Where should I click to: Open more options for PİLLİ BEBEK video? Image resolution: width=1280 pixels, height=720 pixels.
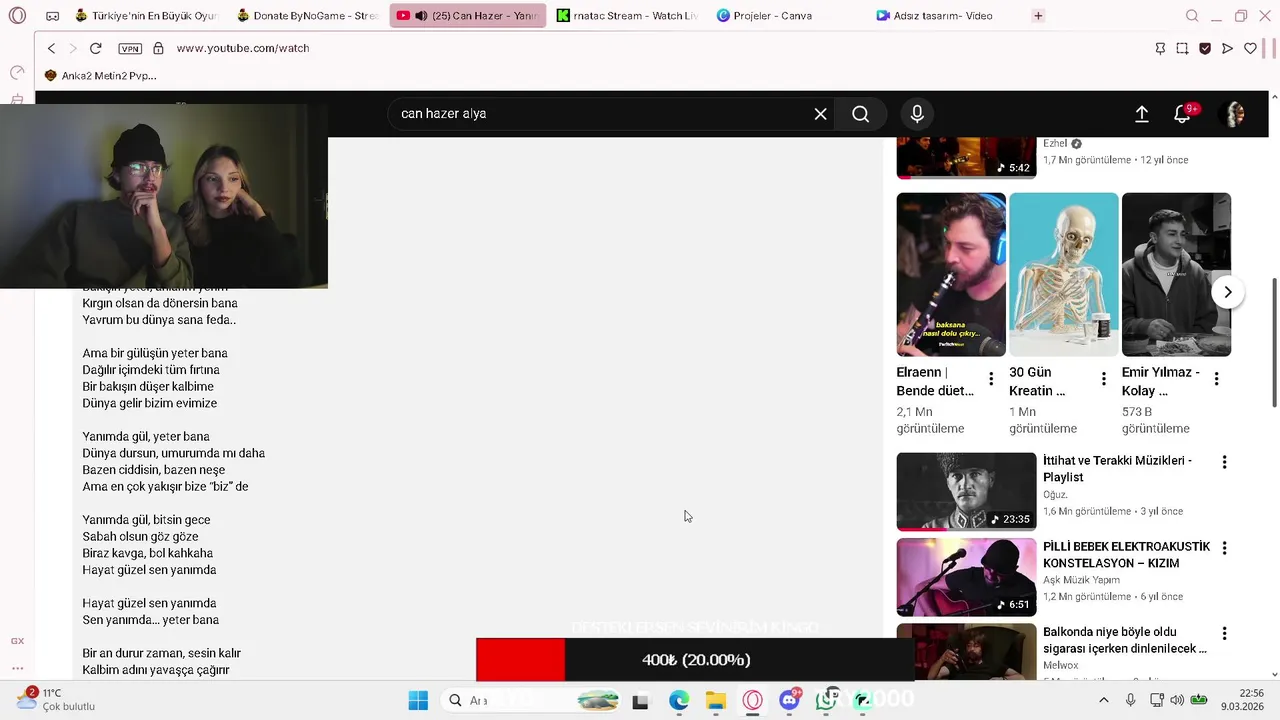pos(1224,548)
